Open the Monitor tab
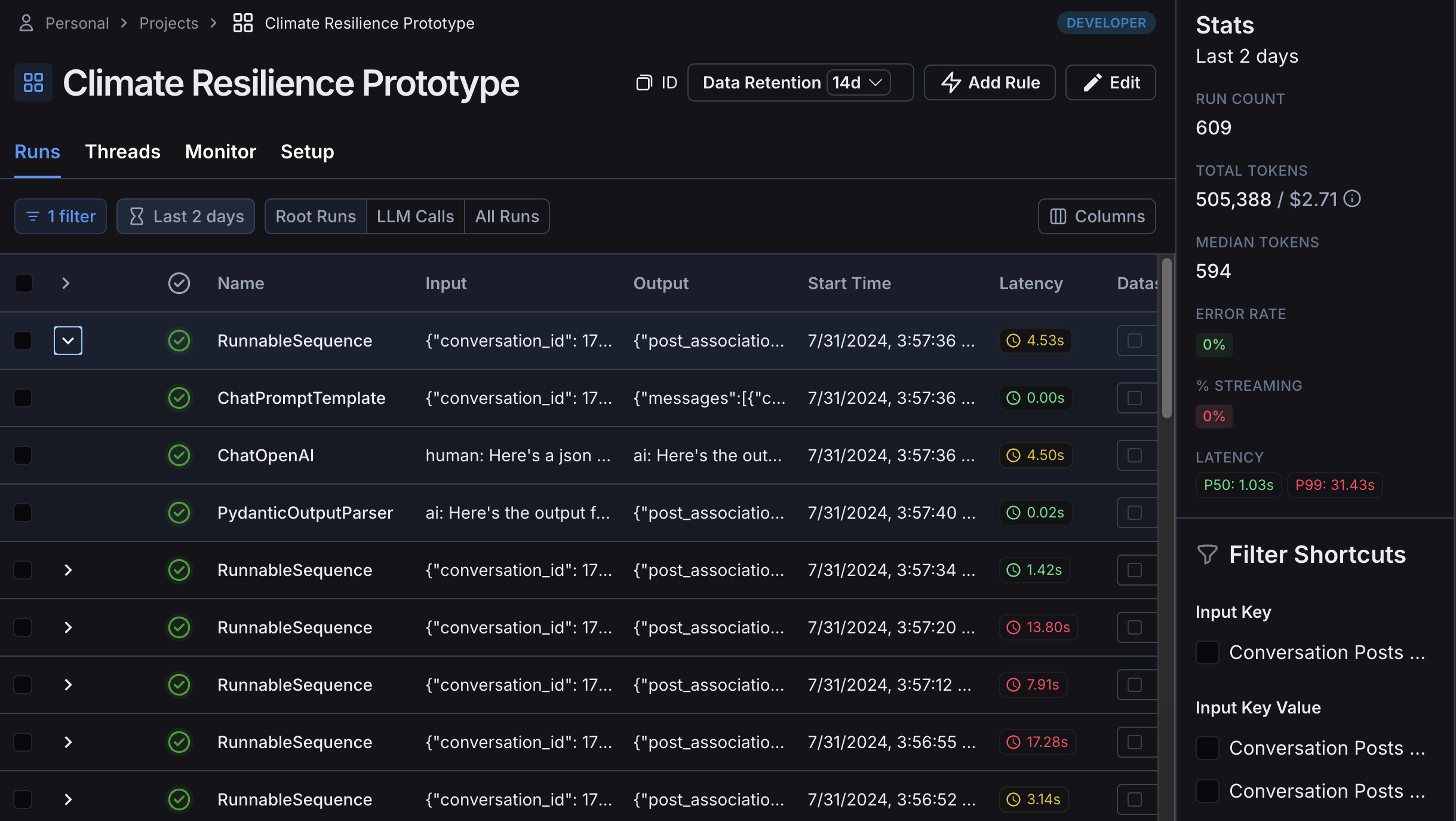 point(220,152)
